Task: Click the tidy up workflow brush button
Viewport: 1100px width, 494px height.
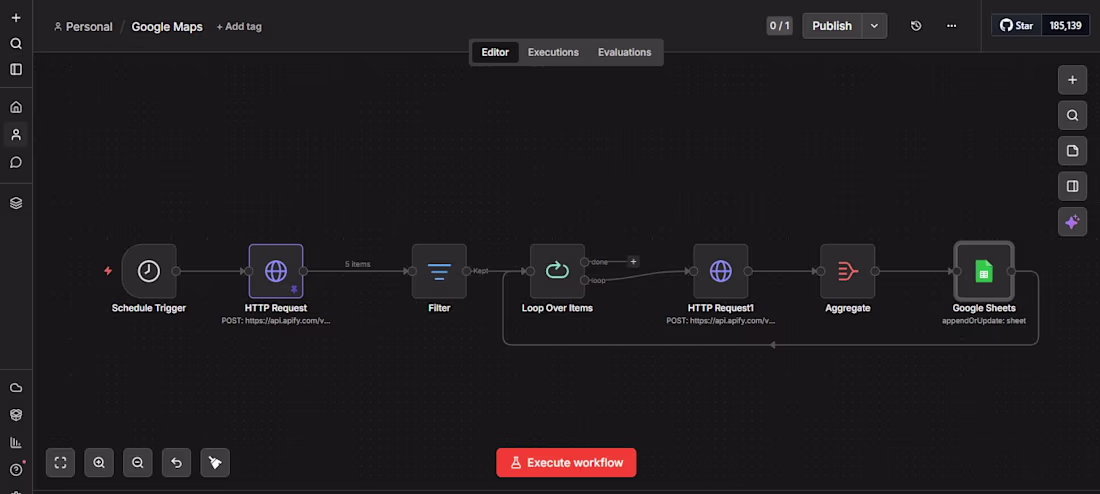Action: tap(215, 462)
